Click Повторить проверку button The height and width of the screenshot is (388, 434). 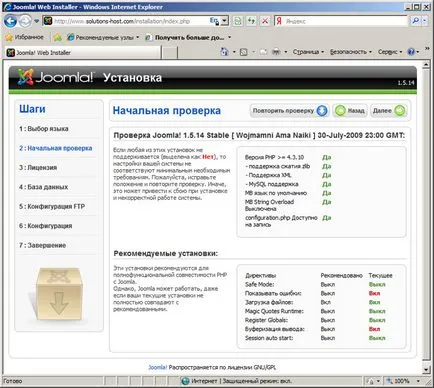click(x=289, y=111)
